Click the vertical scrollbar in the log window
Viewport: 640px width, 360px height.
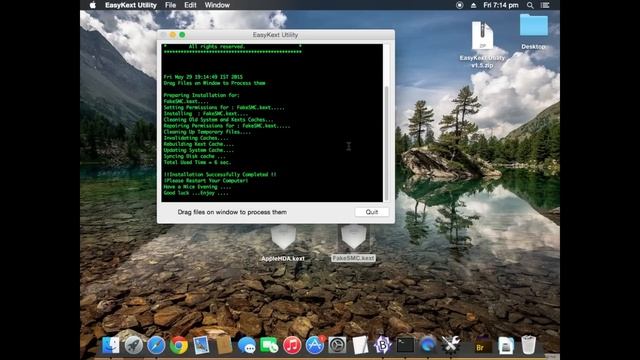click(386, 143)
